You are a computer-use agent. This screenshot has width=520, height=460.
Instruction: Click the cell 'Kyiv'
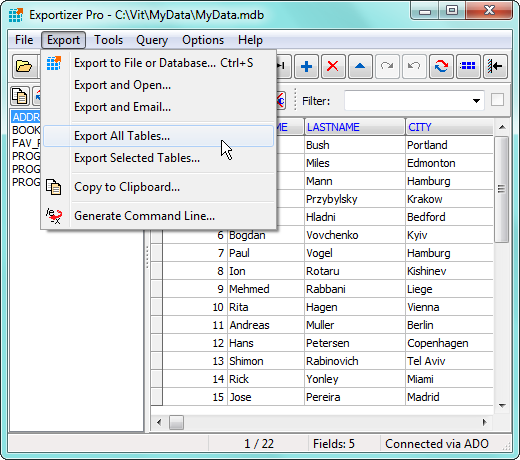tap(449, 235)
